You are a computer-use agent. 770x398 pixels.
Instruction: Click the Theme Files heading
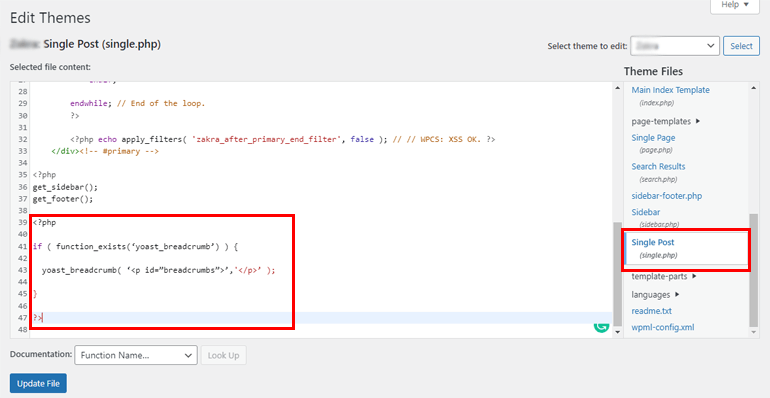coord(653,71)
